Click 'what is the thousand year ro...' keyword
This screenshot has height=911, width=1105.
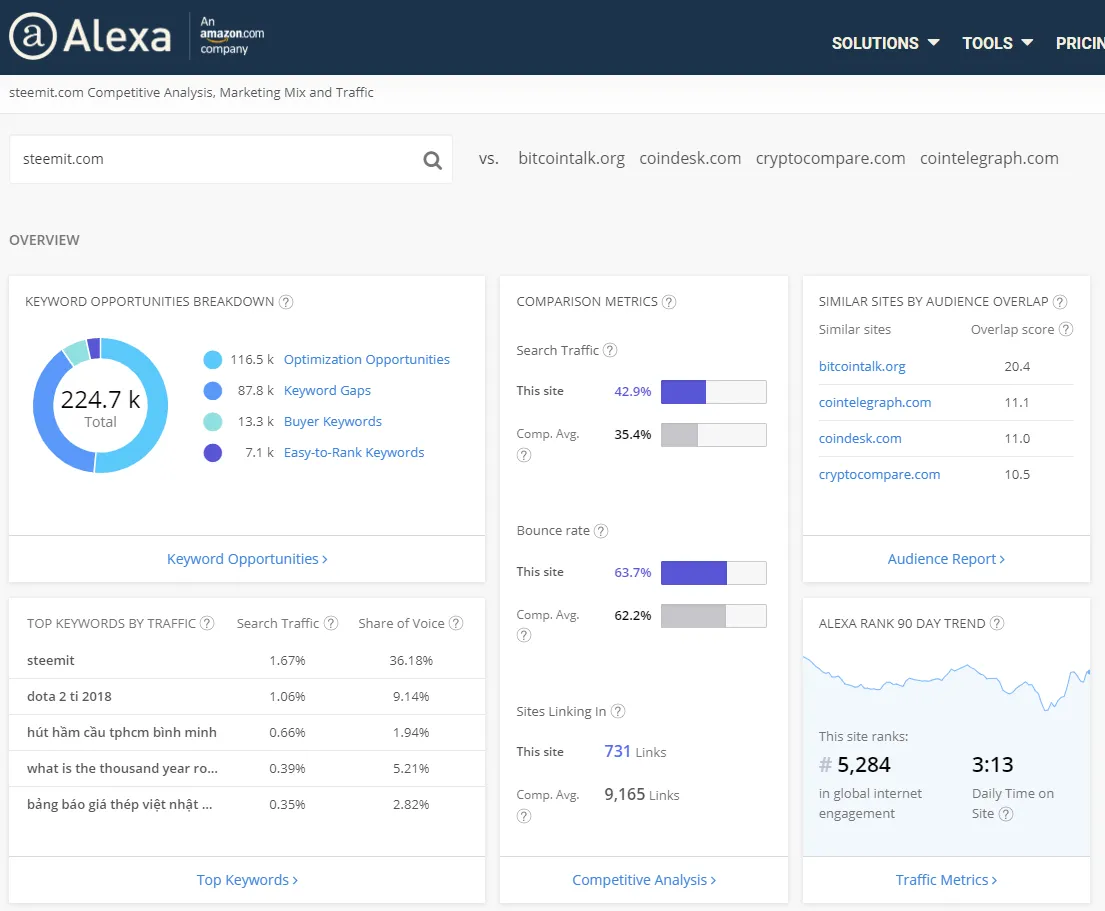click(123, 769)
